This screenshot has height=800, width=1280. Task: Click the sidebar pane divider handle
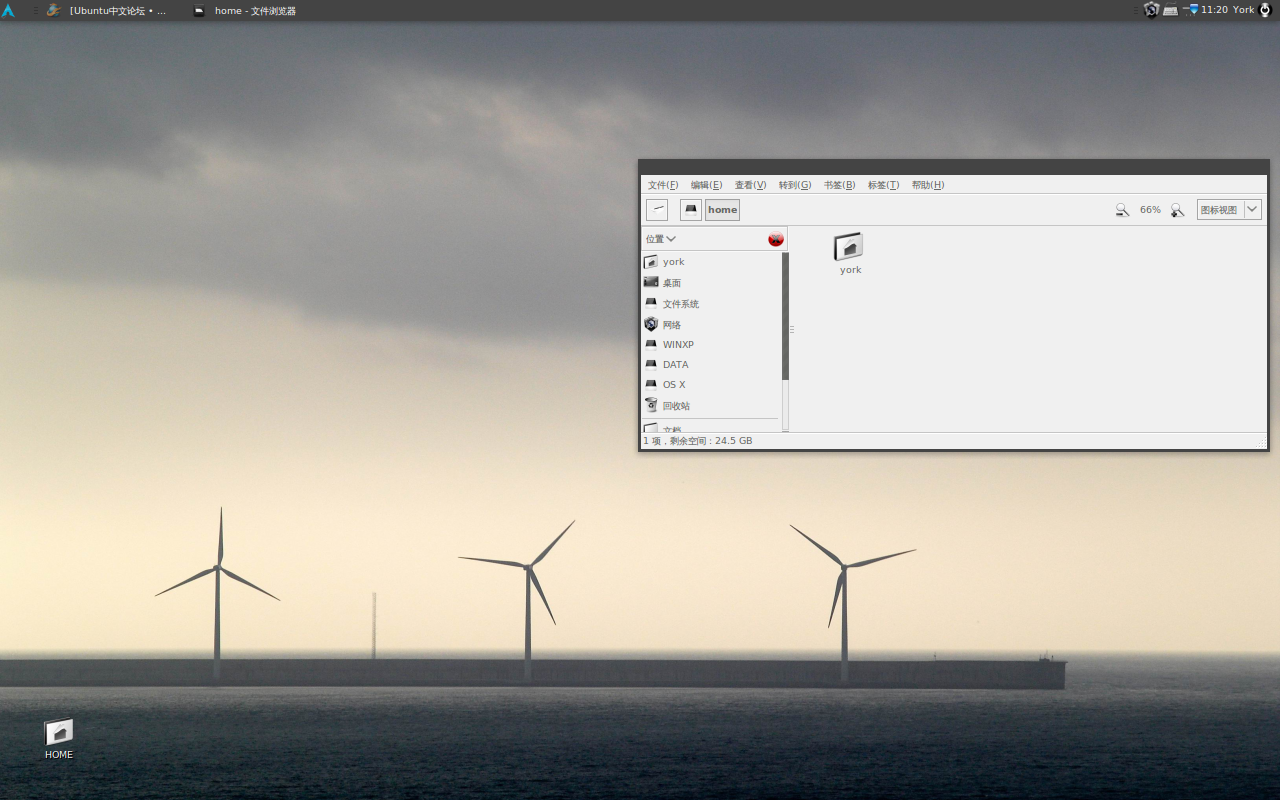click(792, 329)
